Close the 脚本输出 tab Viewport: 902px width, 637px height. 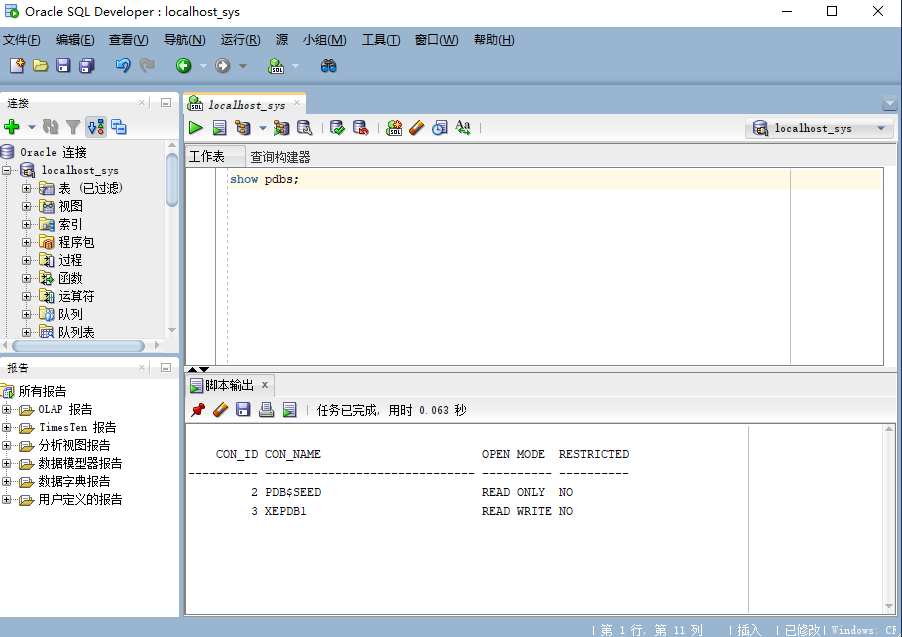pos(265,385)
